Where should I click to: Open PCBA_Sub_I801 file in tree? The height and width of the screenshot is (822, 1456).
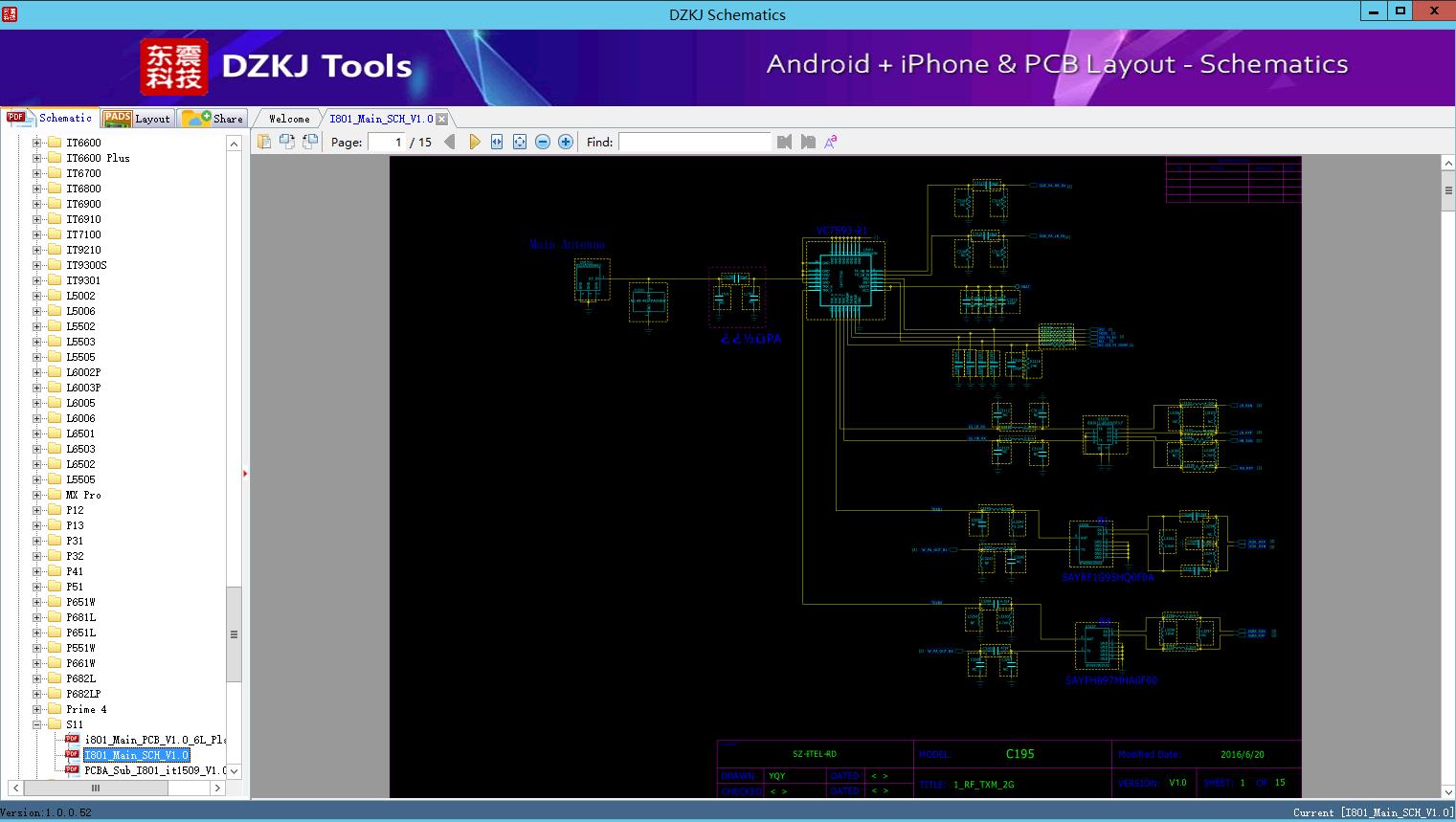point(153,770)
